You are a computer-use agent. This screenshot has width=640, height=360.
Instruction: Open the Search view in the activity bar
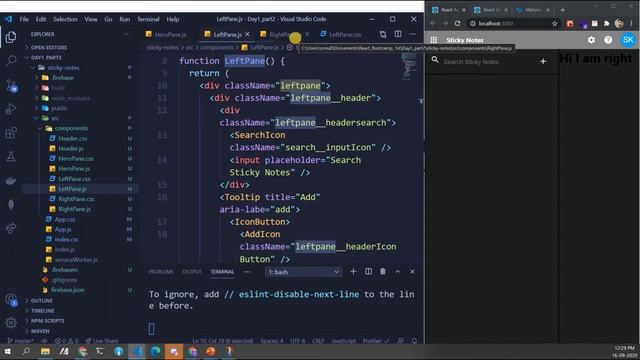point(11,61)
